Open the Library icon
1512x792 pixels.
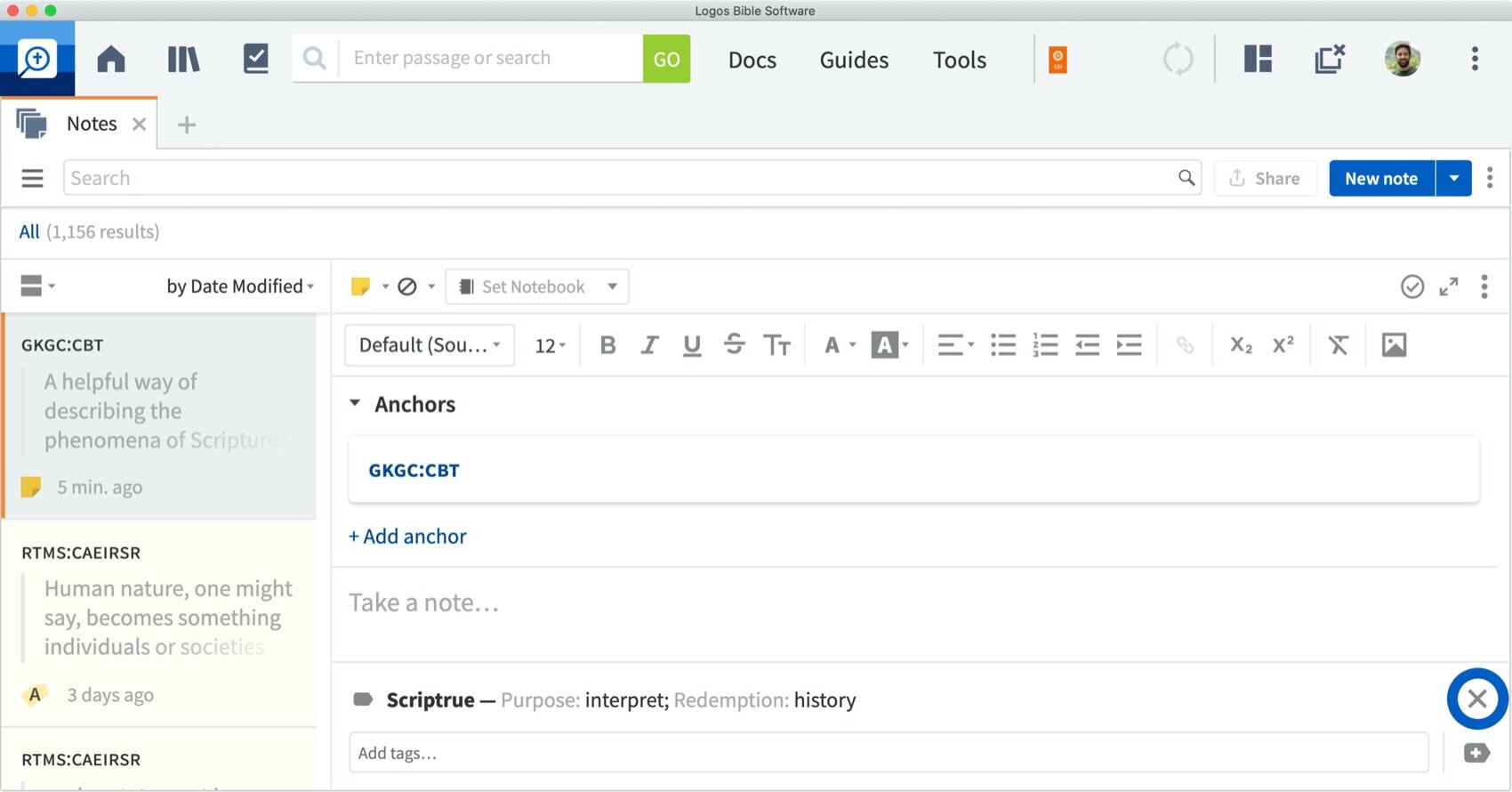(183, 60)
